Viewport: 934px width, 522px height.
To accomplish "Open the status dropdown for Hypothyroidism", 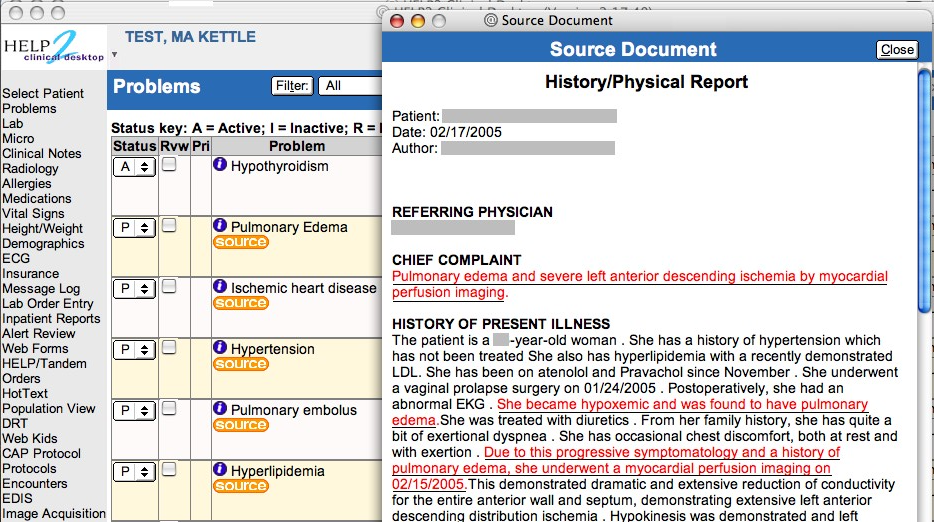I will tap(135, 167).
